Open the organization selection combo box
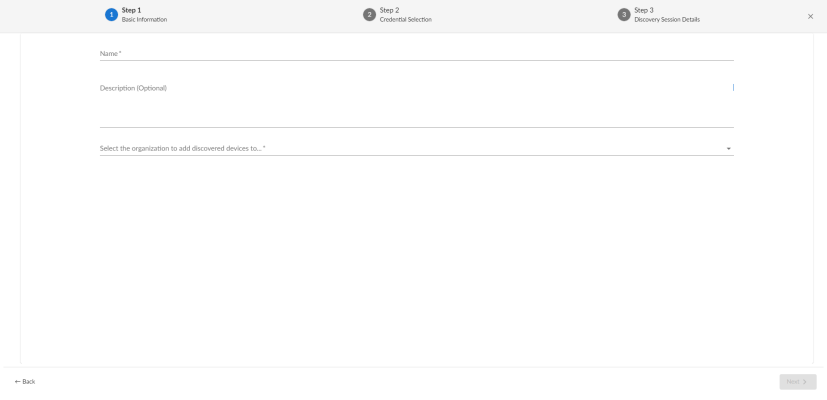827x400 pixels. pos(400,149)
